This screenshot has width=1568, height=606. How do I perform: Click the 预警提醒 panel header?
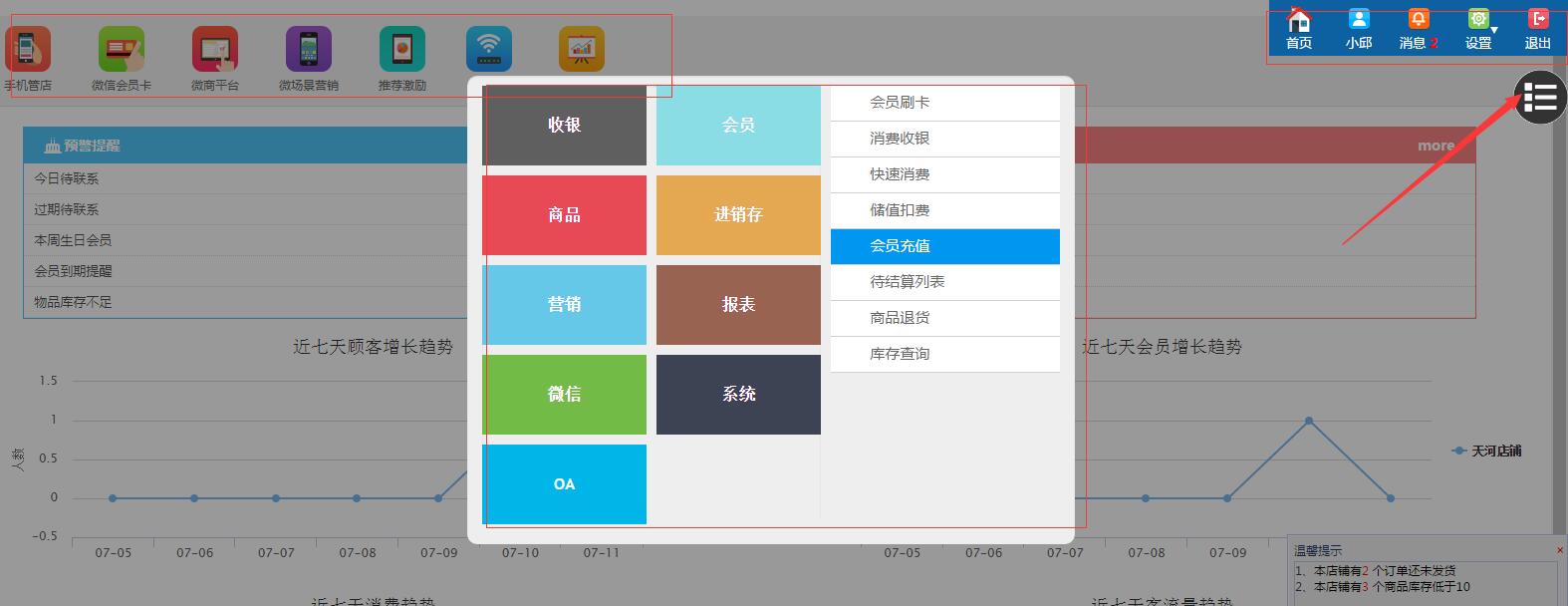[x=246, y=146]
